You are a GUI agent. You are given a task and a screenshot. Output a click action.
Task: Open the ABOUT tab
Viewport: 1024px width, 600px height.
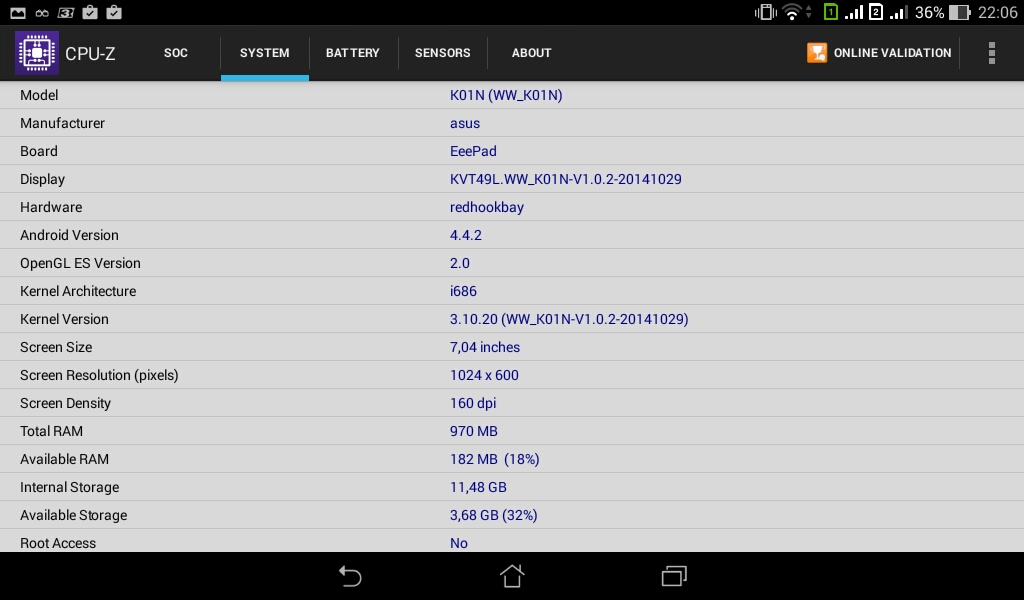coord(532,53)
